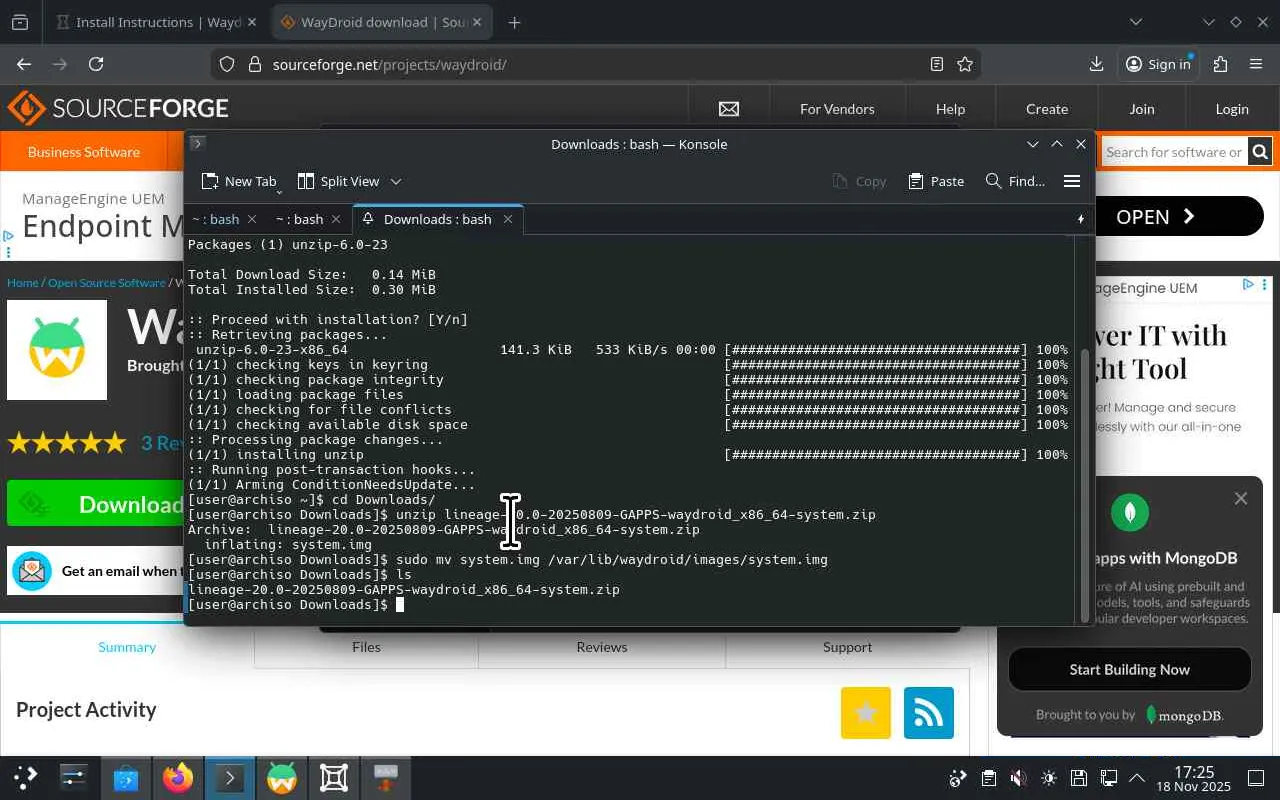The height and width of the screenshot is (800, 1280).
Task: Open Find in the Konsole toolbar
Action: [1015, 181]
